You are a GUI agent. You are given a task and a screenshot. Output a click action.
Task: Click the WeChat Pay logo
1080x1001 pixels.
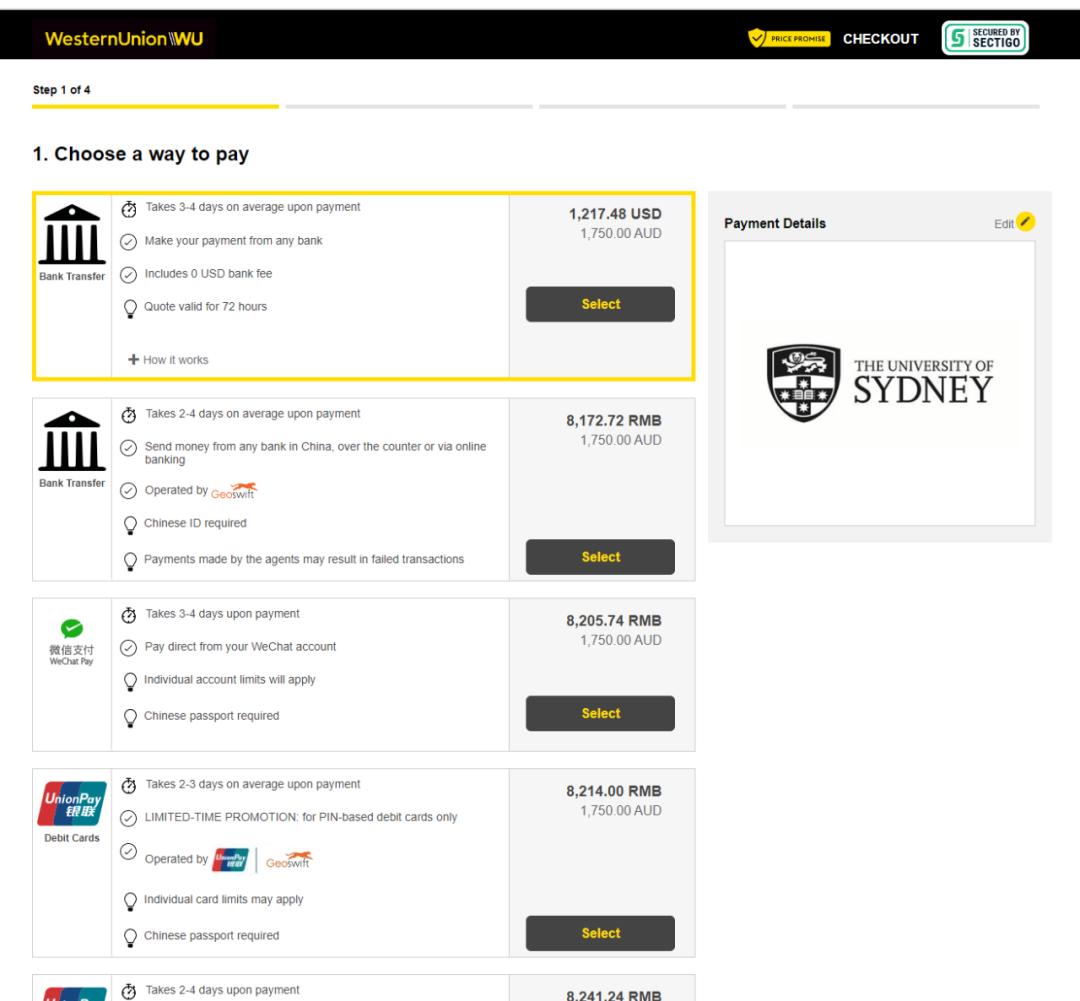pyautogui.click(x=72, y=642)
